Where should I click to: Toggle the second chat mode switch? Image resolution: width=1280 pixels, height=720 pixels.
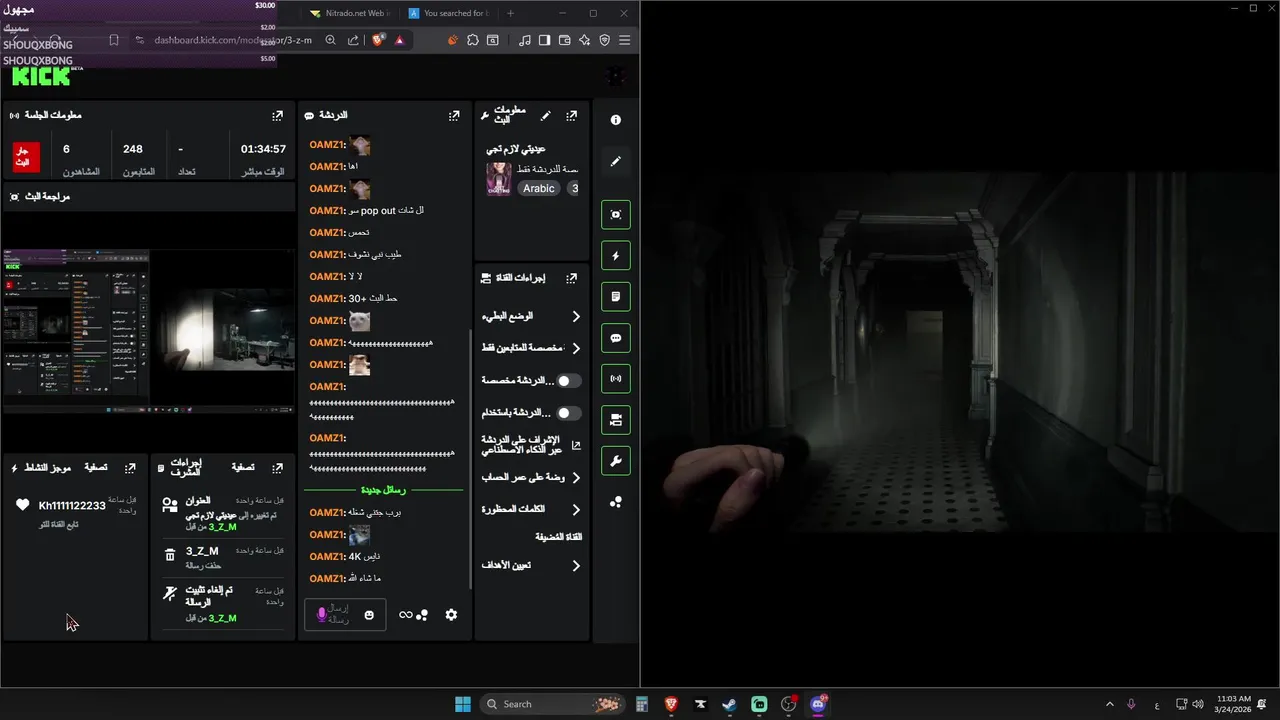(569, 413)
